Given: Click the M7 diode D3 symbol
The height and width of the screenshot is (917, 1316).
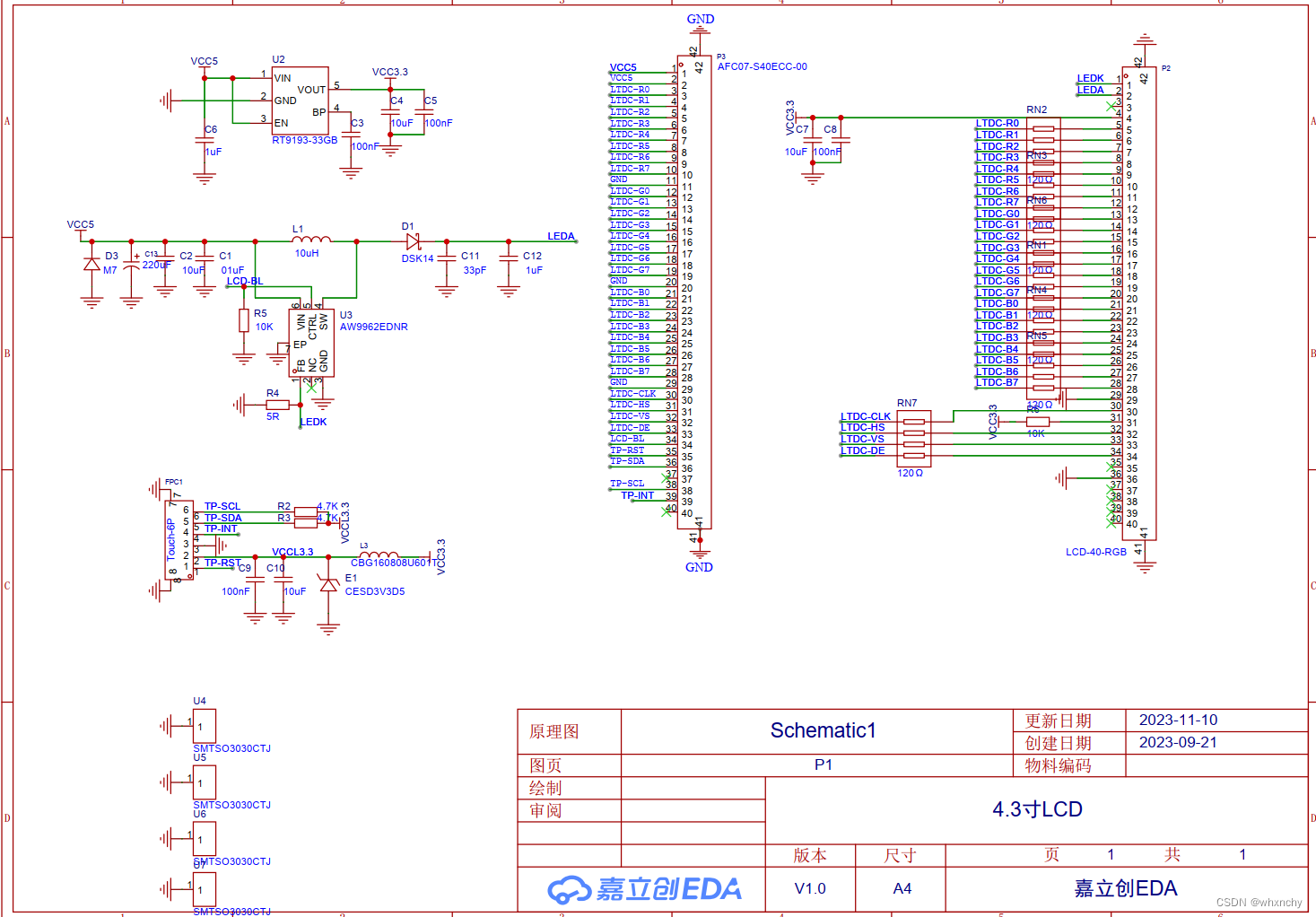Looking at the screenshot, I should click(x=92, y=265).
